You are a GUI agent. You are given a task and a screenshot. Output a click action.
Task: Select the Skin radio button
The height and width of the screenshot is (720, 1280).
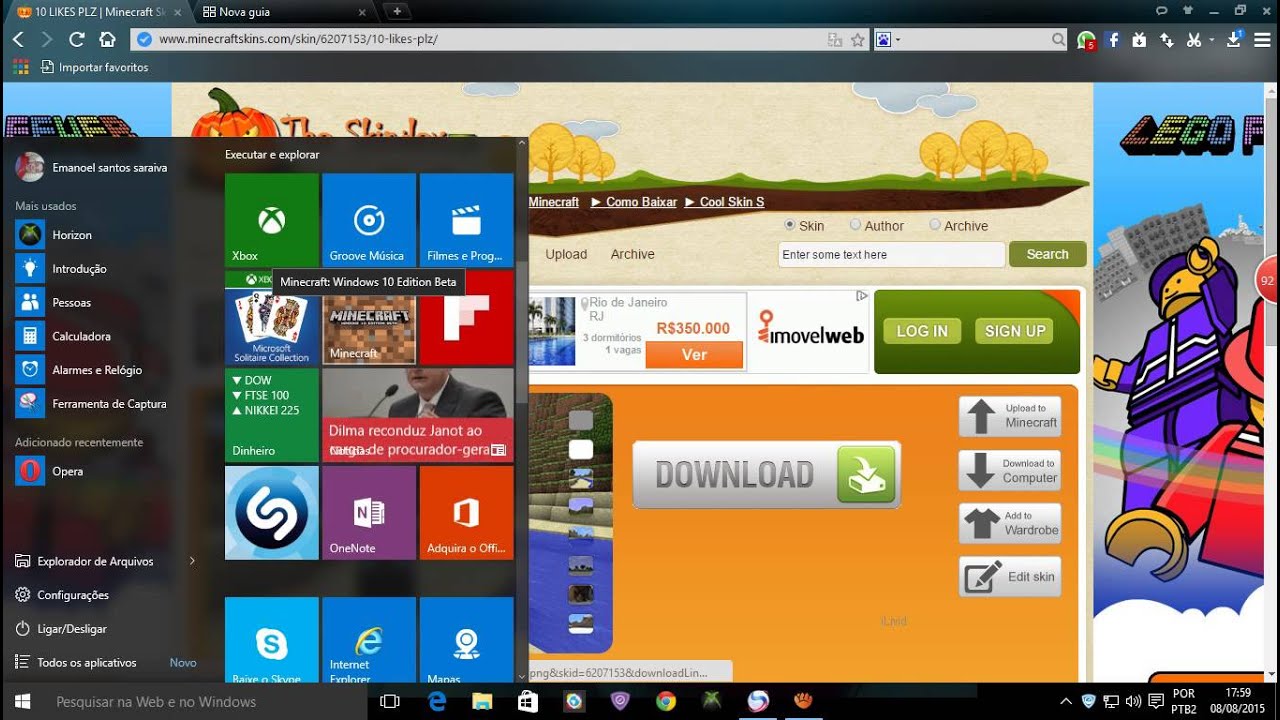click(790, 225)
